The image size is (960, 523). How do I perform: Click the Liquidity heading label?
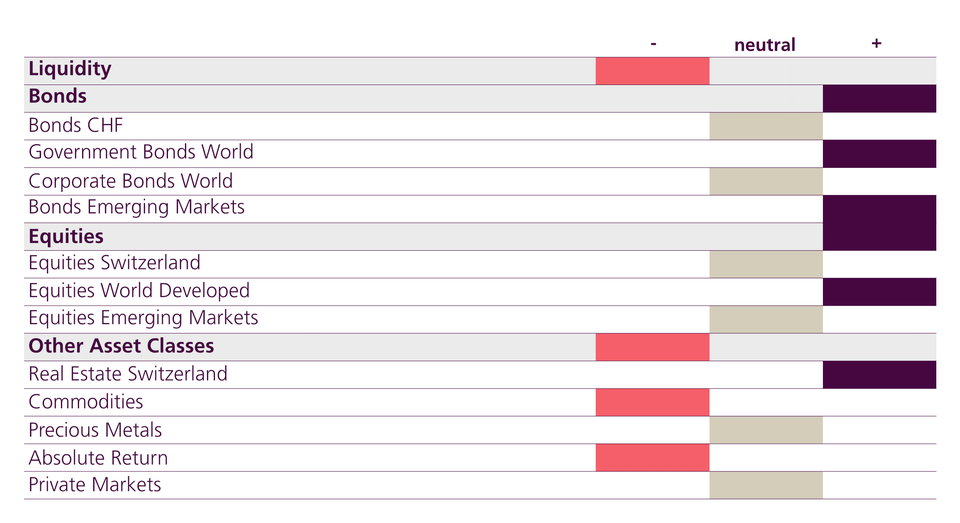pyautogui.click(x=70, y=69)
